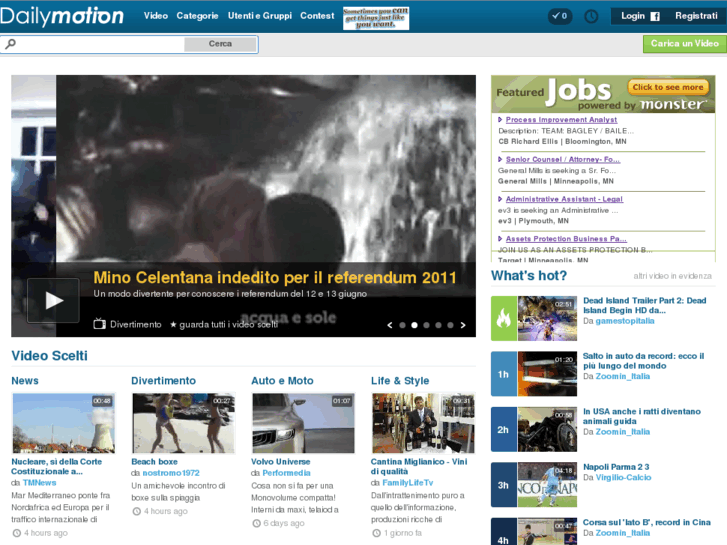
Task: Expand Administrative Assistant - Legal job arrow
Action: pyautogui.click(x=500, y=199)
